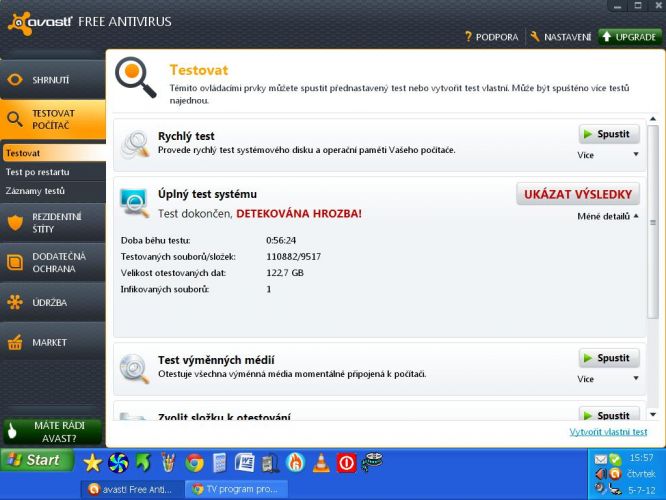Image resolution: width=666 pixels, height=500 pixels.
Task: Click the test duration value 0:56:24
Action: (x=281, y=240)
